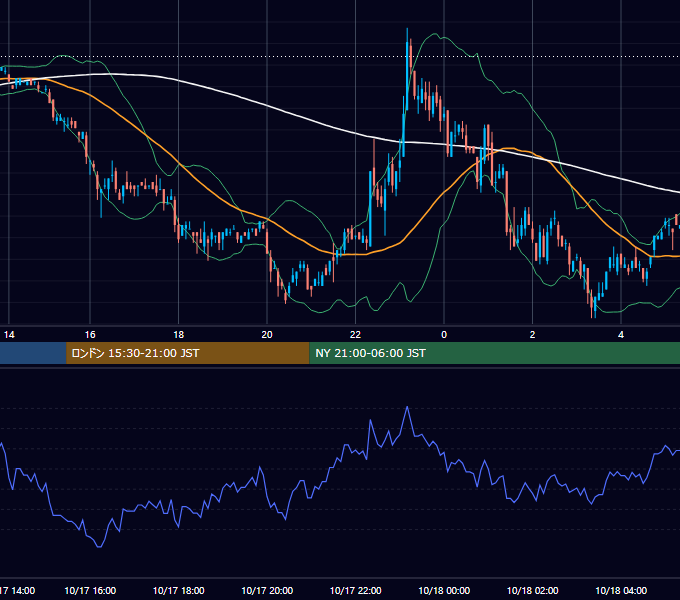Click the 10/17 20:00 date label
This screenshot has height=600, width=680.
pos(267,590)
